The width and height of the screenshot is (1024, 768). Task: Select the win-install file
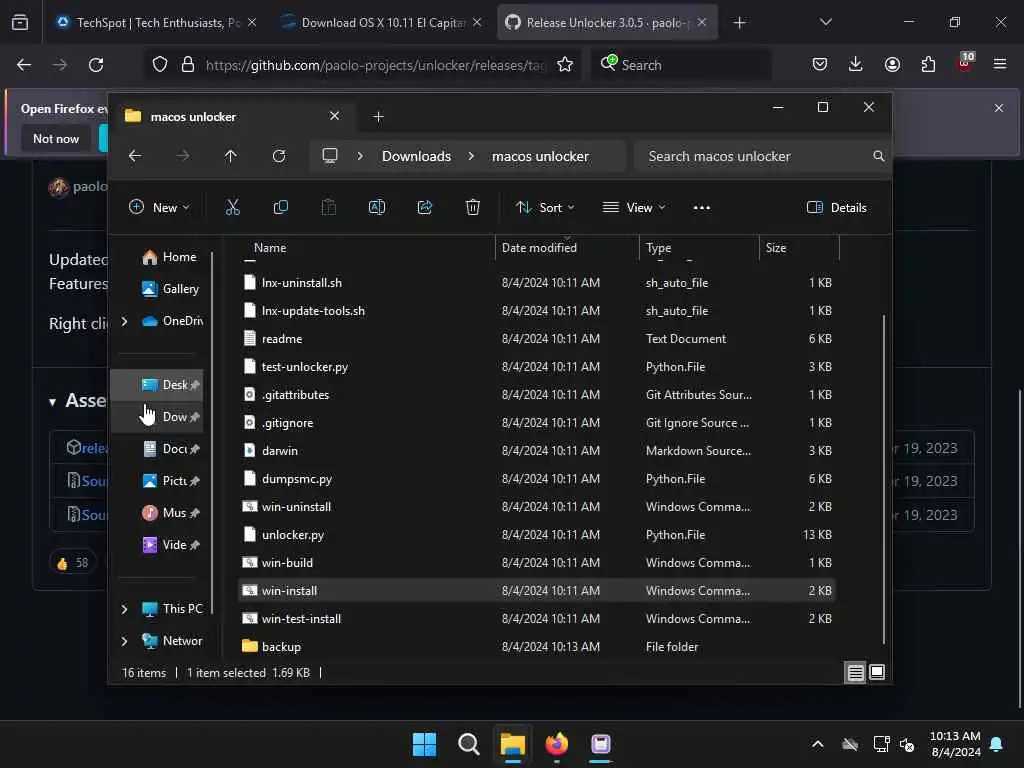coord(537,590)
